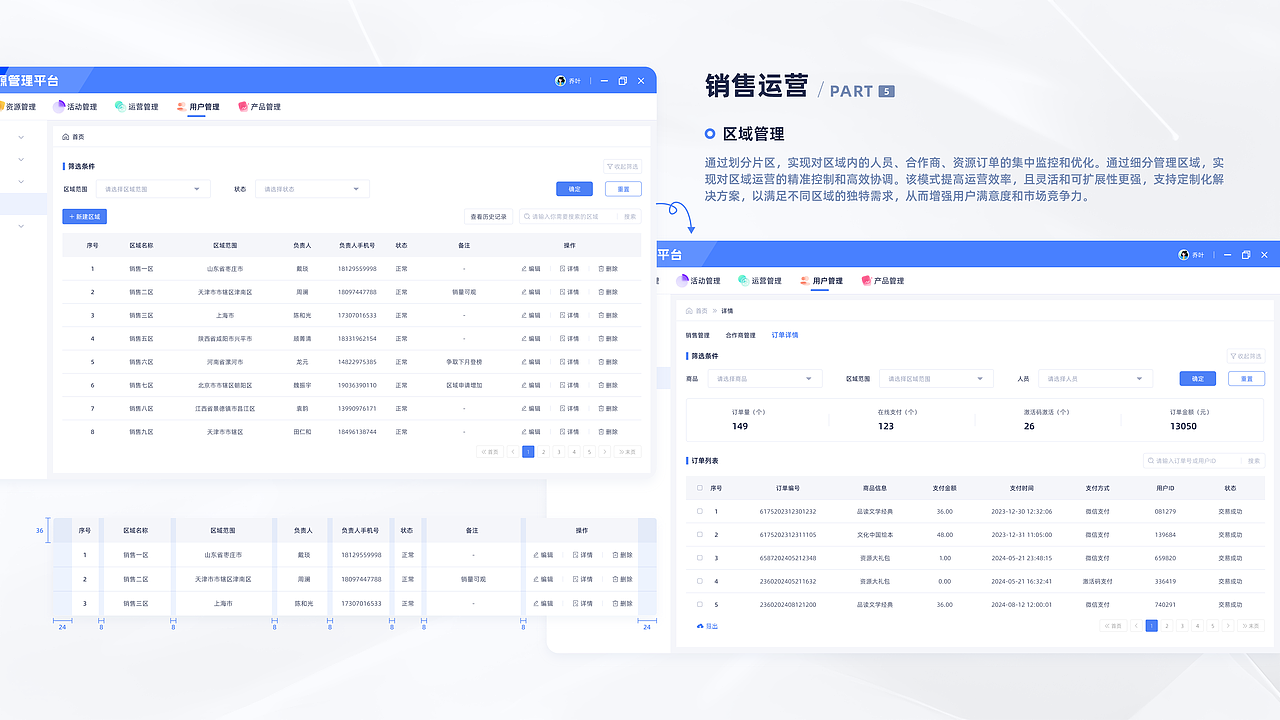Select all orders via the header checkbox

click(x=699, y=488)
